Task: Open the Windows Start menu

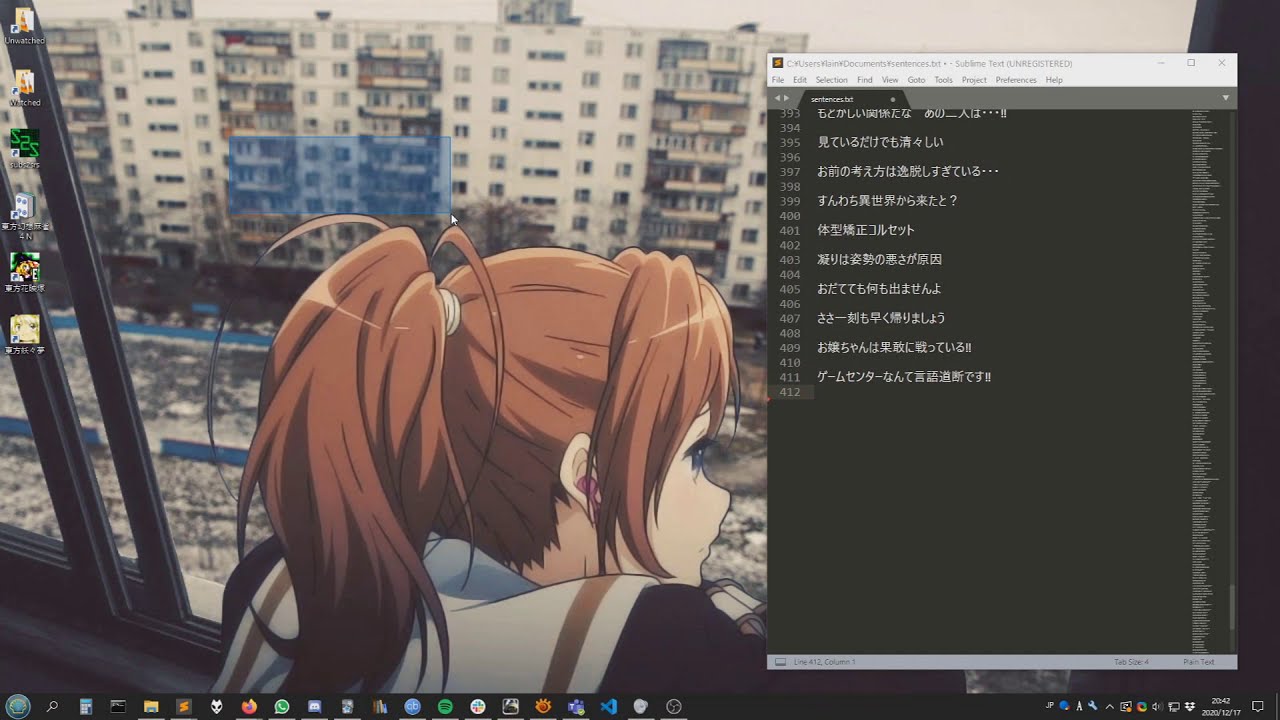Action: coord(18,706)
